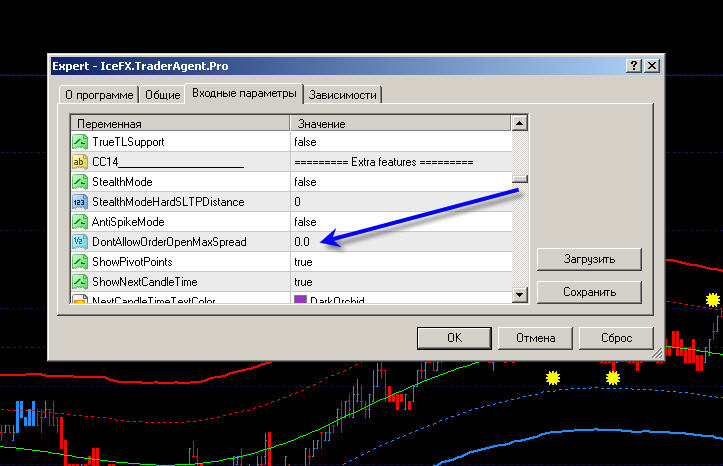Image resolution: width=723 pixels, height=466 pixels.
Task: Click the 'Отмена' button
Action: [535, 338]
